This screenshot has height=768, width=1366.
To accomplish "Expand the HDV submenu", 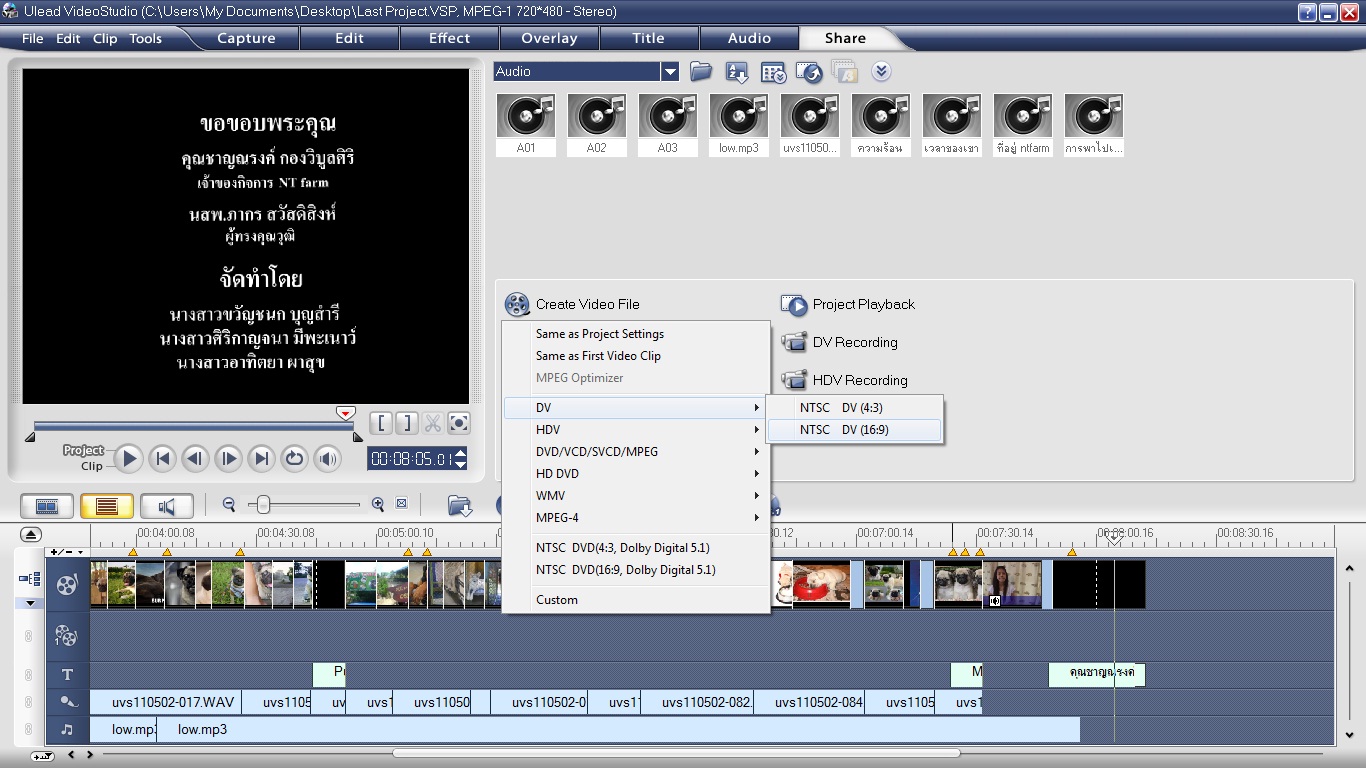I will pos(636,430).
